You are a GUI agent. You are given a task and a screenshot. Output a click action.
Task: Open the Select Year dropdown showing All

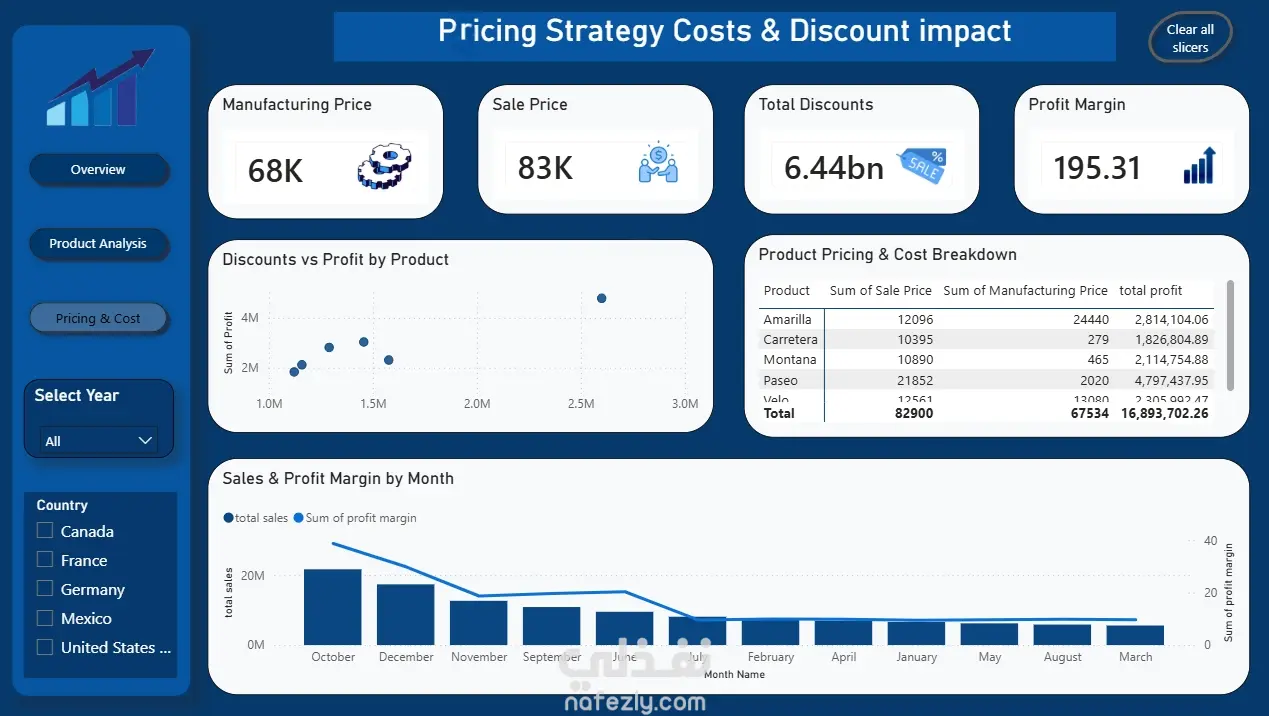pyautogui.click(x=99, y=440)
